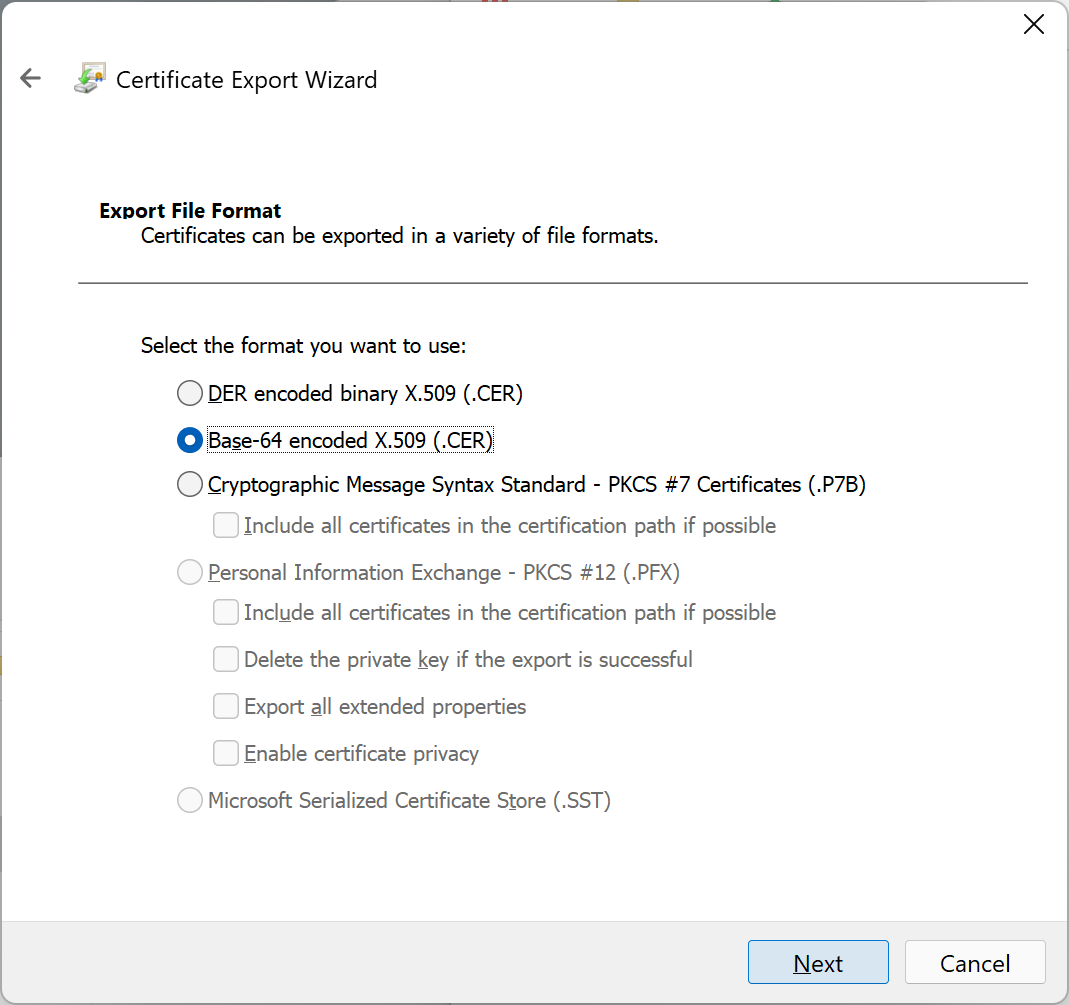
Task: Tick Delete the private key checkbox
Action: pos(226,659)
